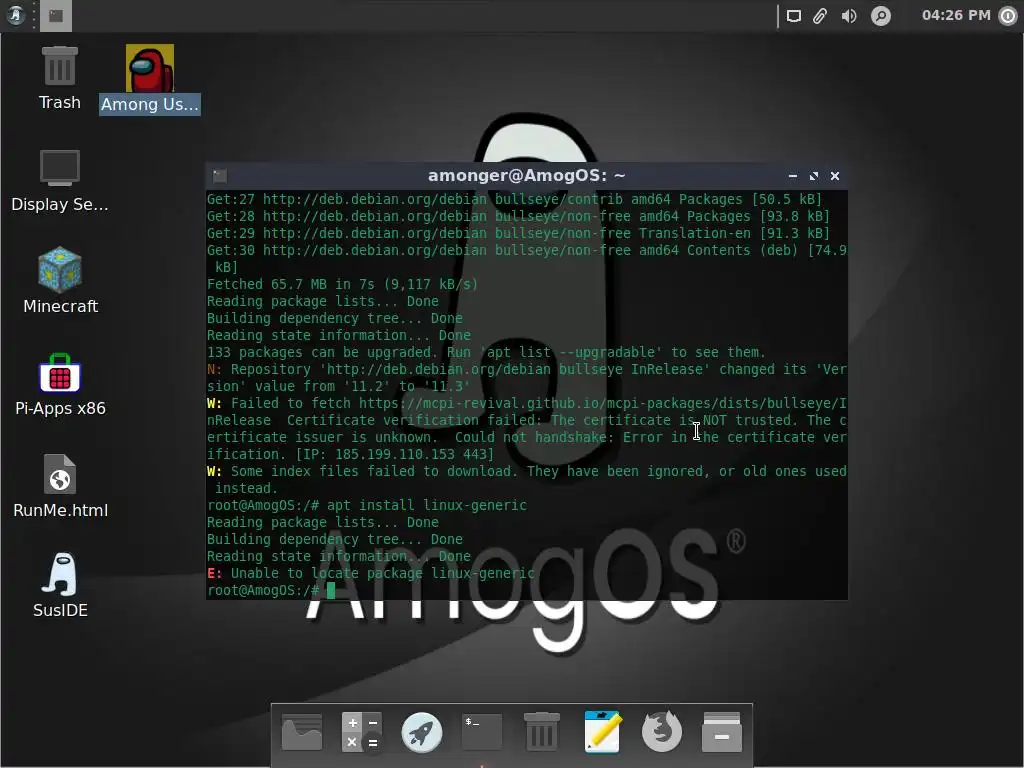Image resolution: width=1024 pixels, height=768 pixels.
Task: Open the applications menu in top panel
Action: tap(15, 15)
